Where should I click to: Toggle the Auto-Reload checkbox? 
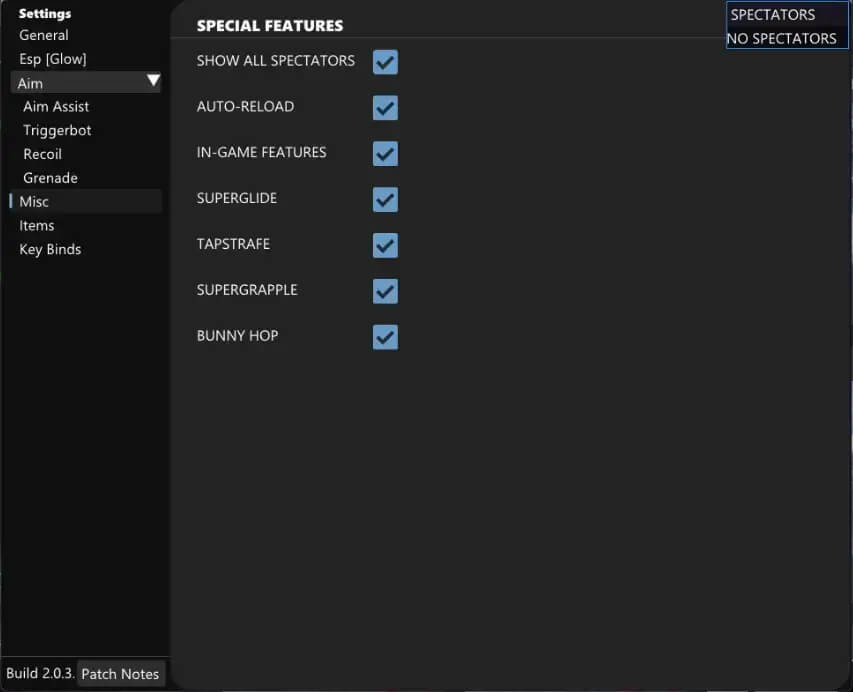385,108
